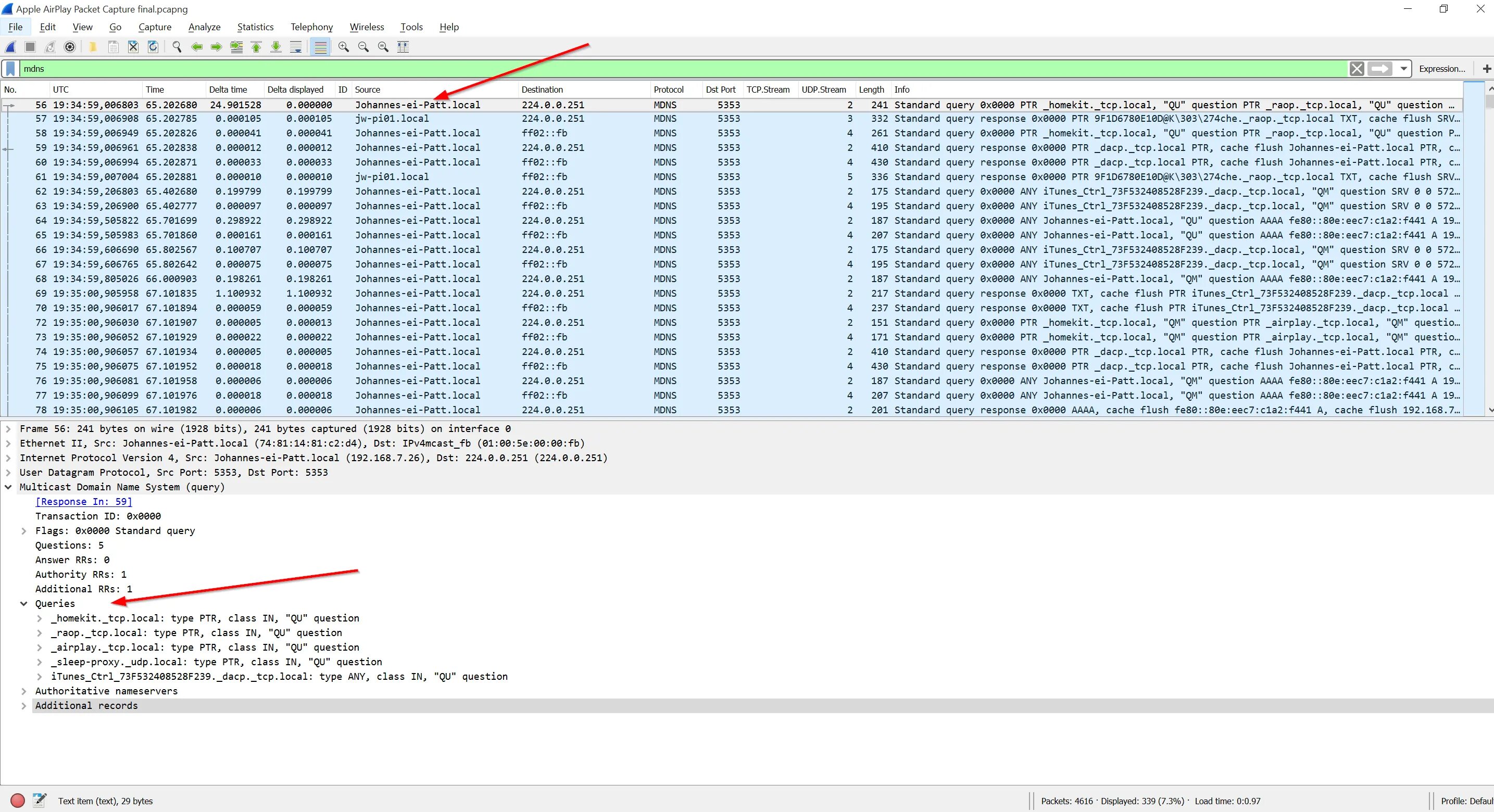Open the Analyze menu
This screenshot has width=1494, height=812.
[204, 27]
